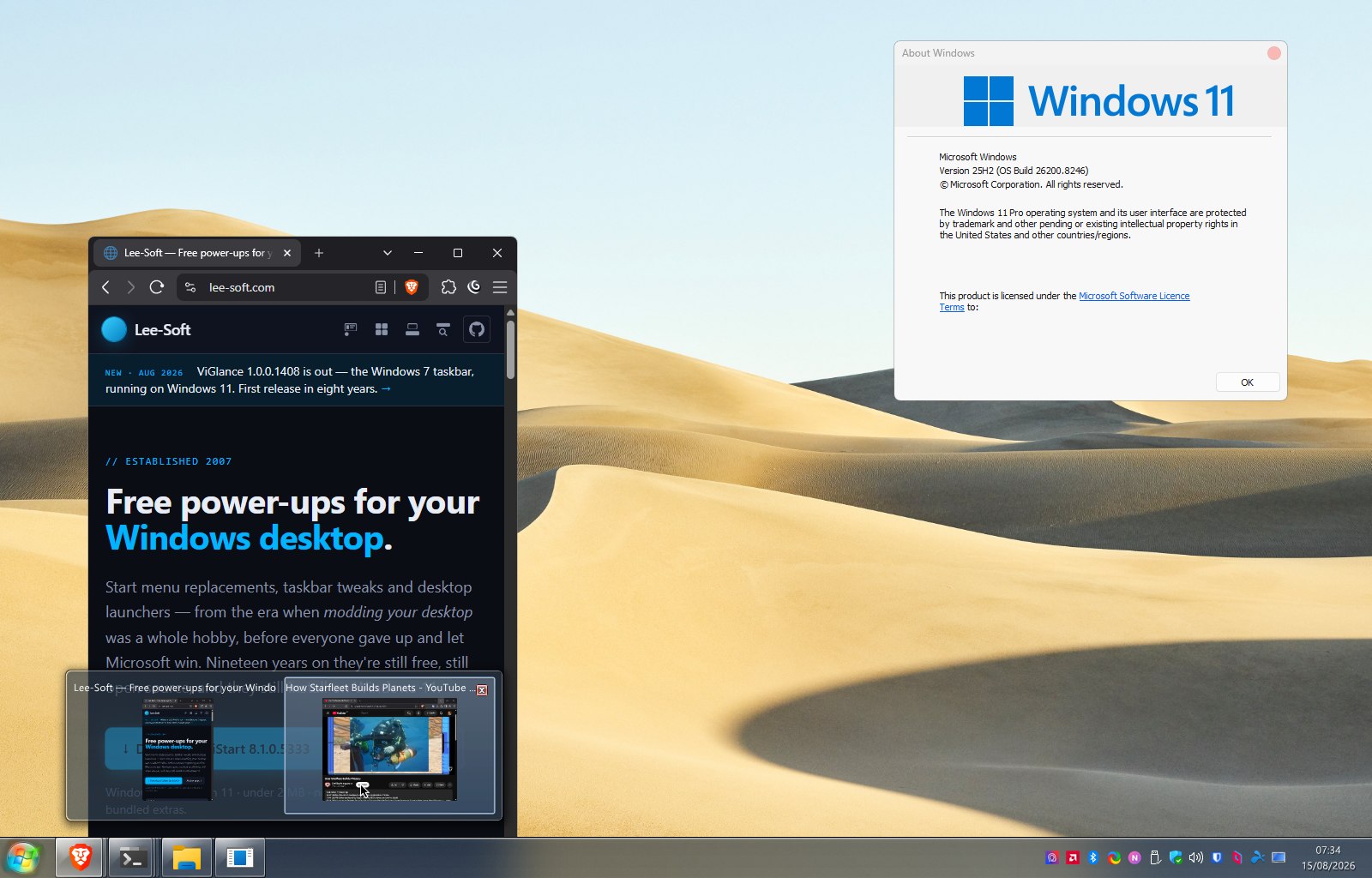The width and height of the screenshot is (1372, 878).
Task: Click the safely remove USB tray icon
Action: [1155, 857]
